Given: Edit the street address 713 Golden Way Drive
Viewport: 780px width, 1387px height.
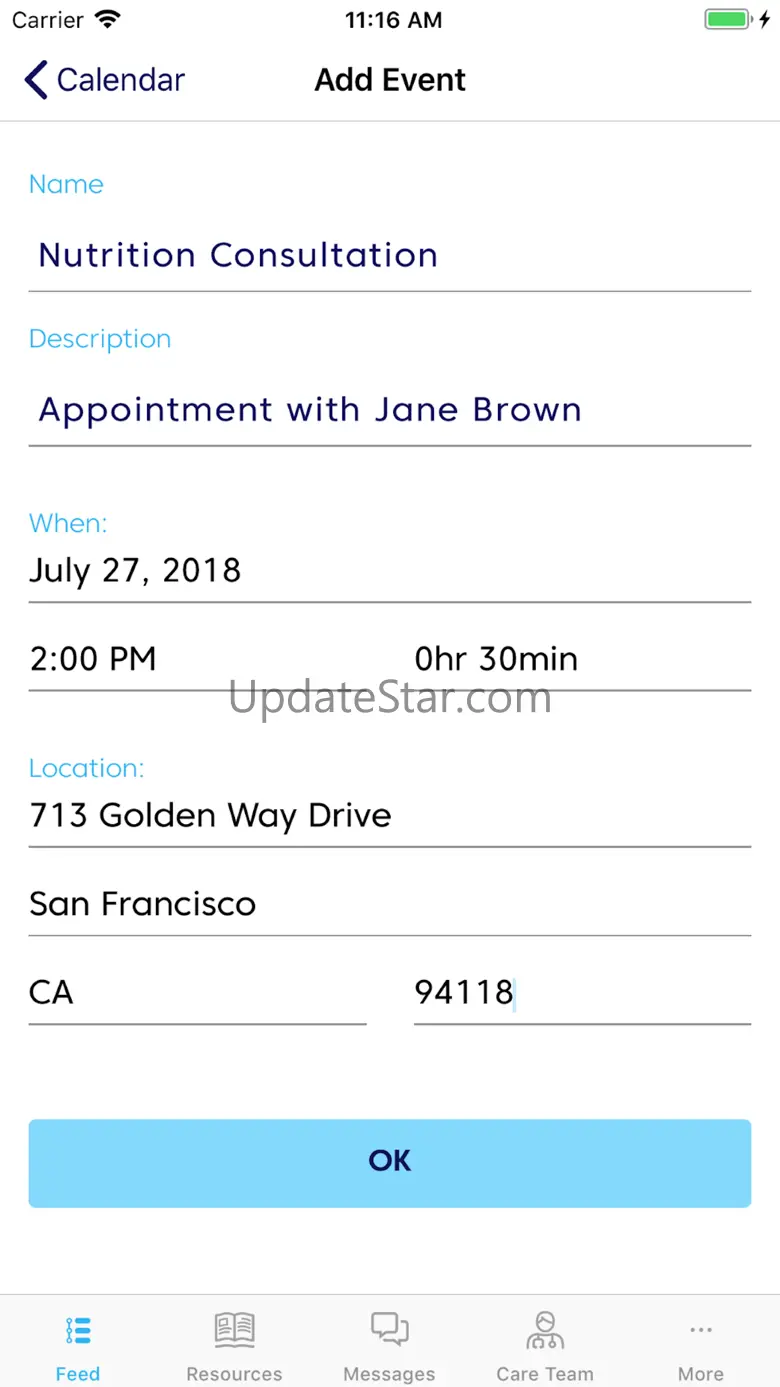Looking at the screenshot, I should [389, 816].
